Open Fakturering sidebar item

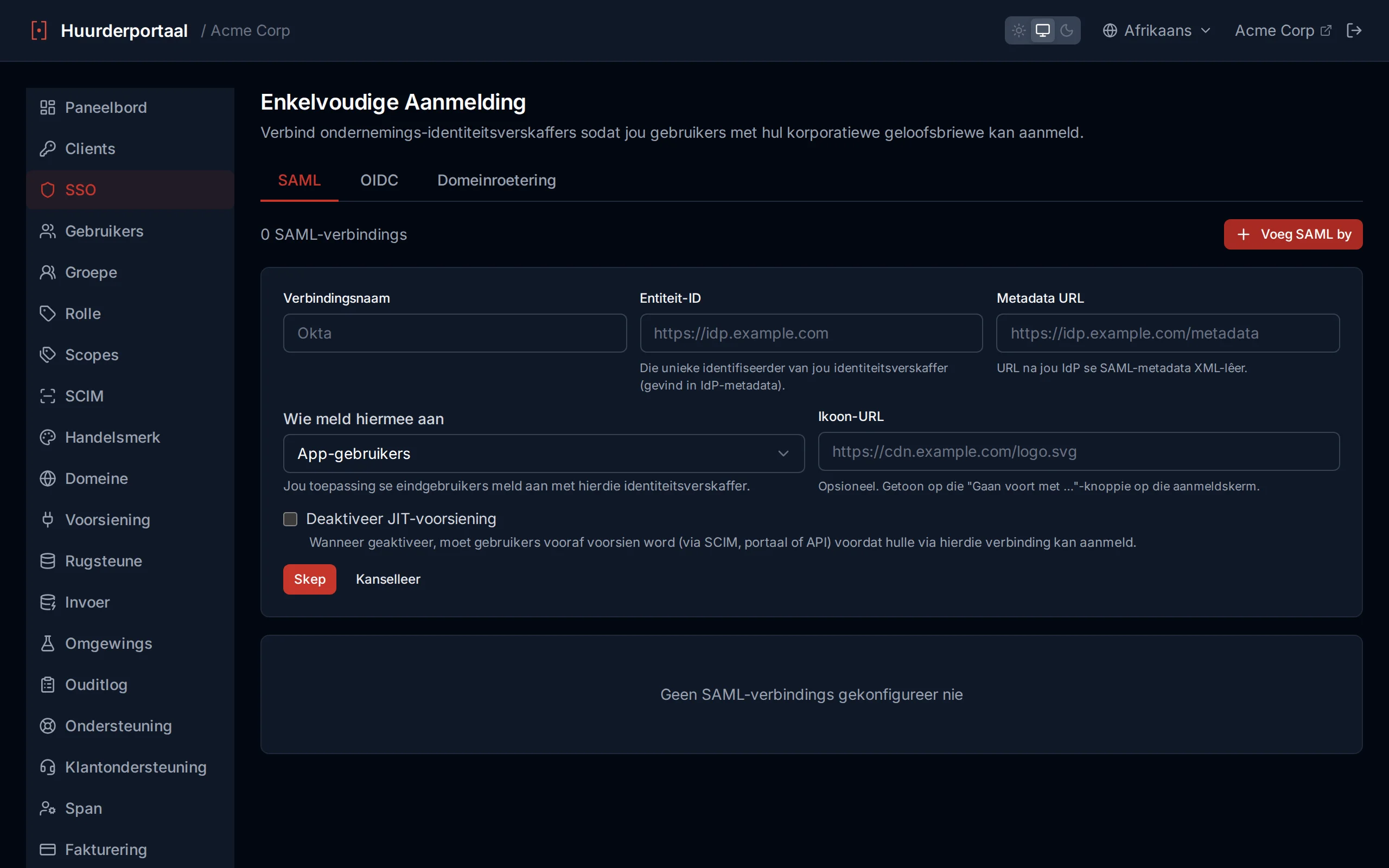pos(130,850)
